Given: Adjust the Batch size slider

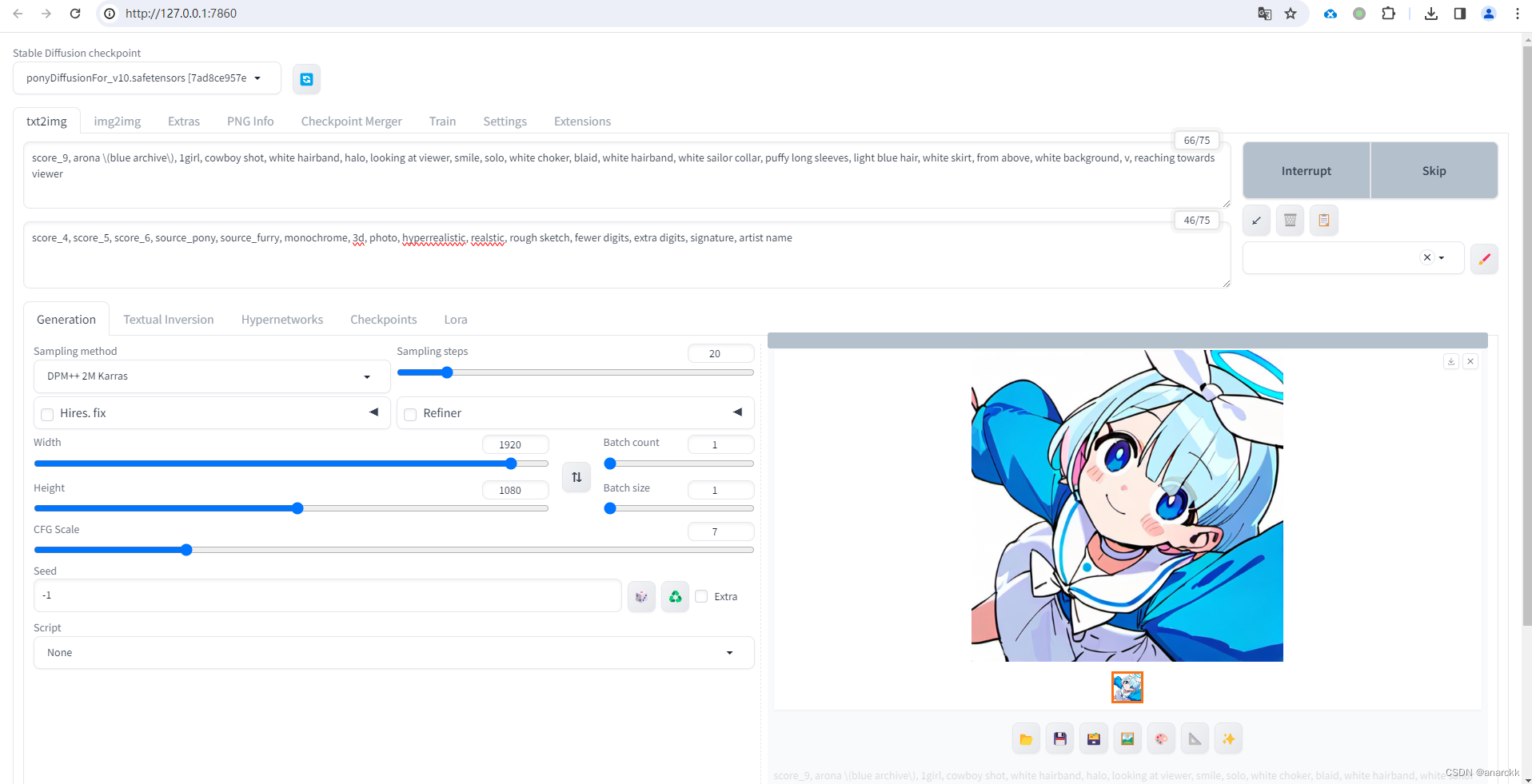Looking at the screenshot, I should pos(679,508).
